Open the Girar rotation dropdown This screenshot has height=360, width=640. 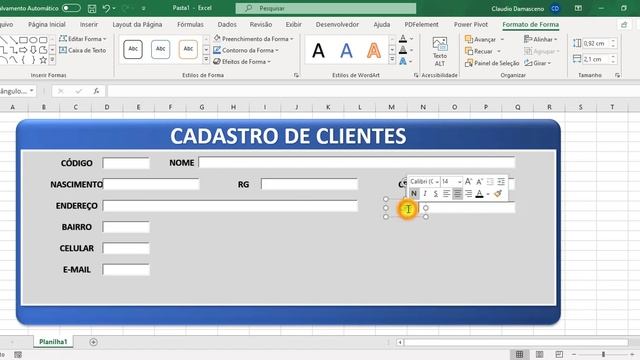click(x=538, y=63)
